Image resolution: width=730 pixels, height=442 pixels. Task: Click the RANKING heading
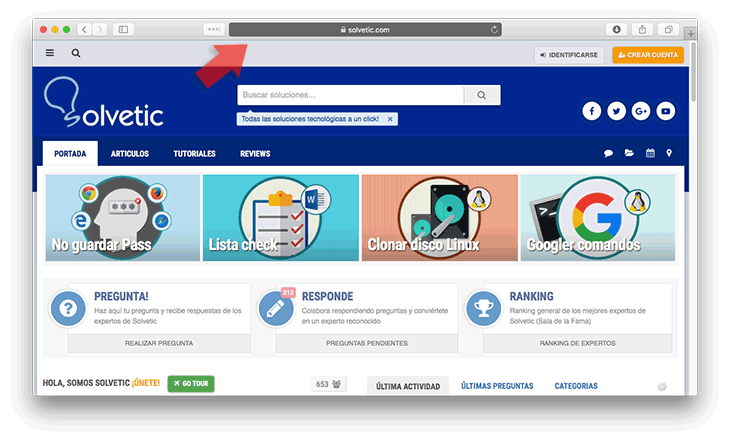531,296
